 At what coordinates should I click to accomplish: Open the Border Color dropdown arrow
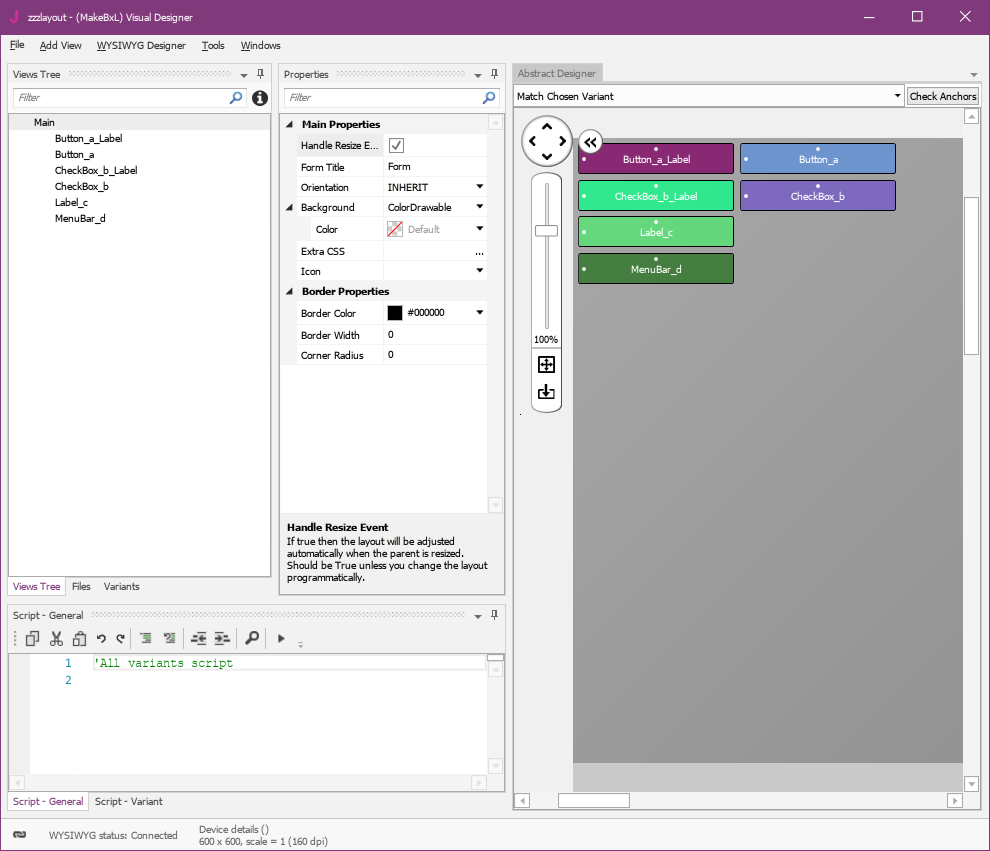coord(480,312)
